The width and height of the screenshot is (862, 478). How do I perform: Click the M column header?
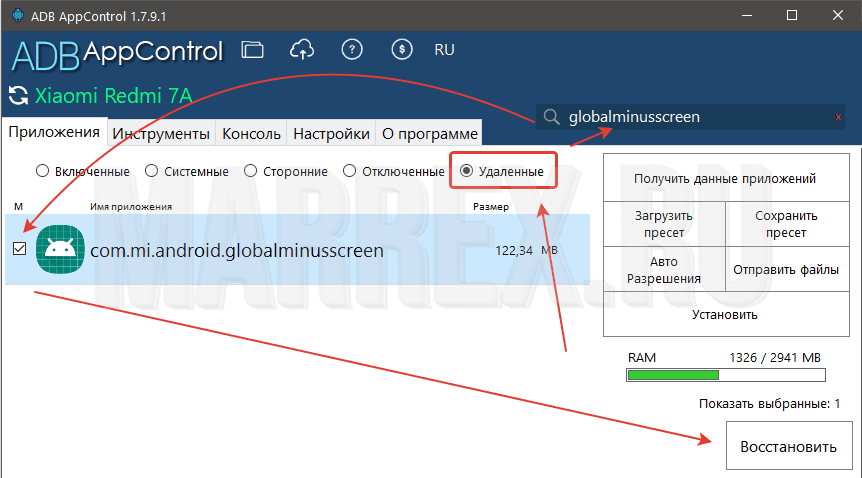[18, 207]
